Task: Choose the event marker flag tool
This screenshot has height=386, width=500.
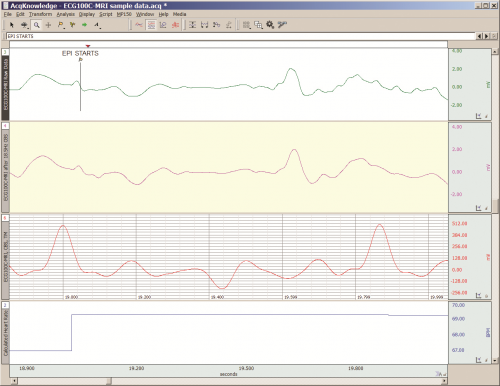Action: click(x=60, y=25)
